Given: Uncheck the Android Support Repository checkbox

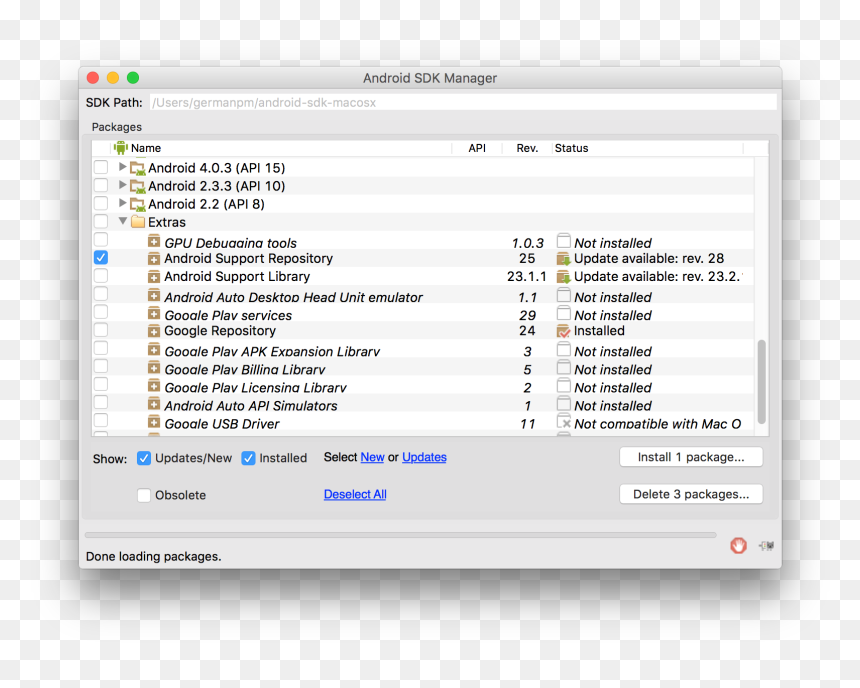Looking at the screenshot, I should [x=101, y=257].
